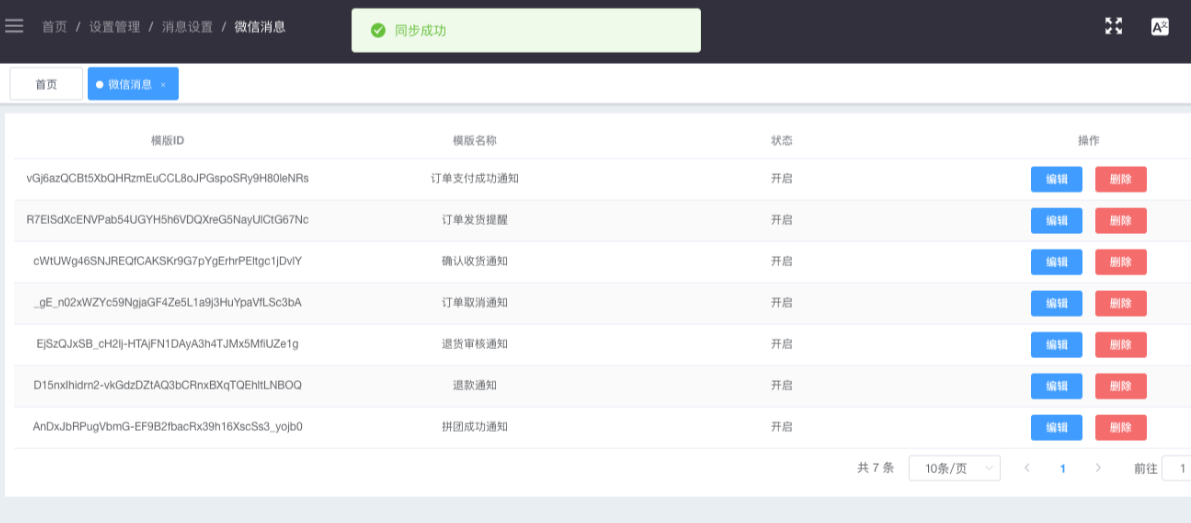
Task: Click template ID starting with AnDxJbRPugVbmG
Action: 168,427
